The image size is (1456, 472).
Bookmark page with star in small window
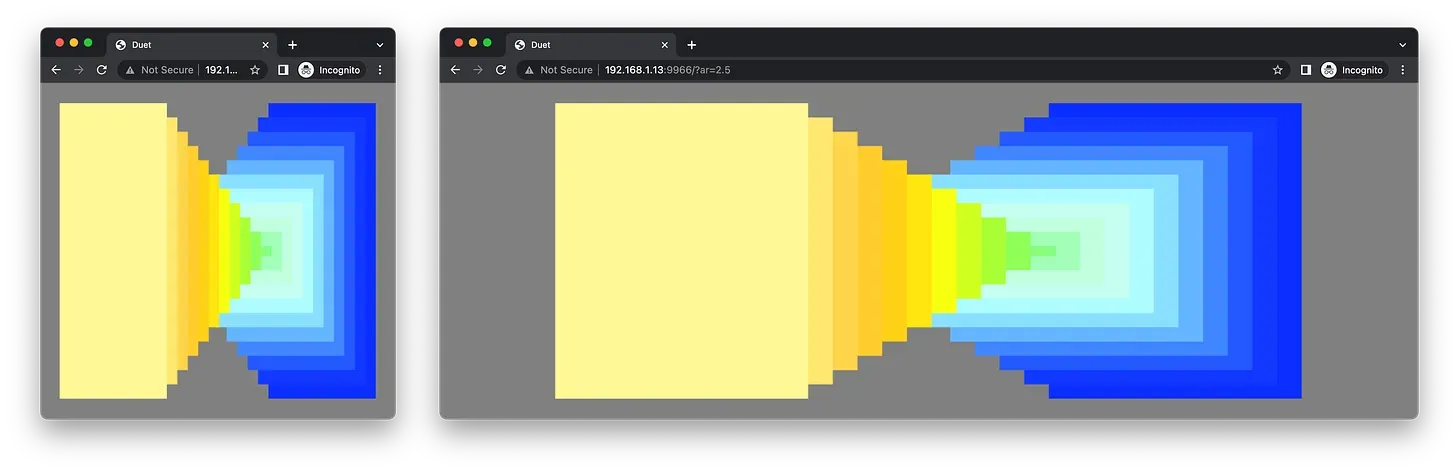pos(255,70)
